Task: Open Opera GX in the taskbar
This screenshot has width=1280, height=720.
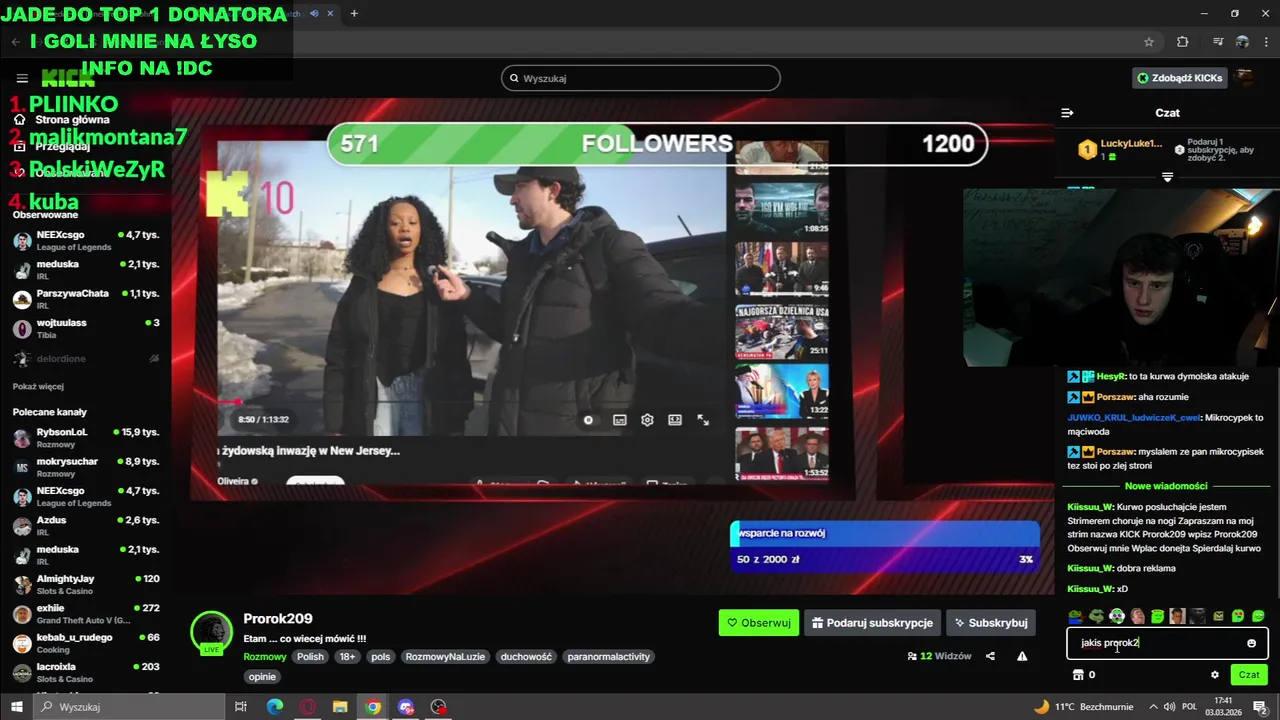Action: (x=307, y=707)
